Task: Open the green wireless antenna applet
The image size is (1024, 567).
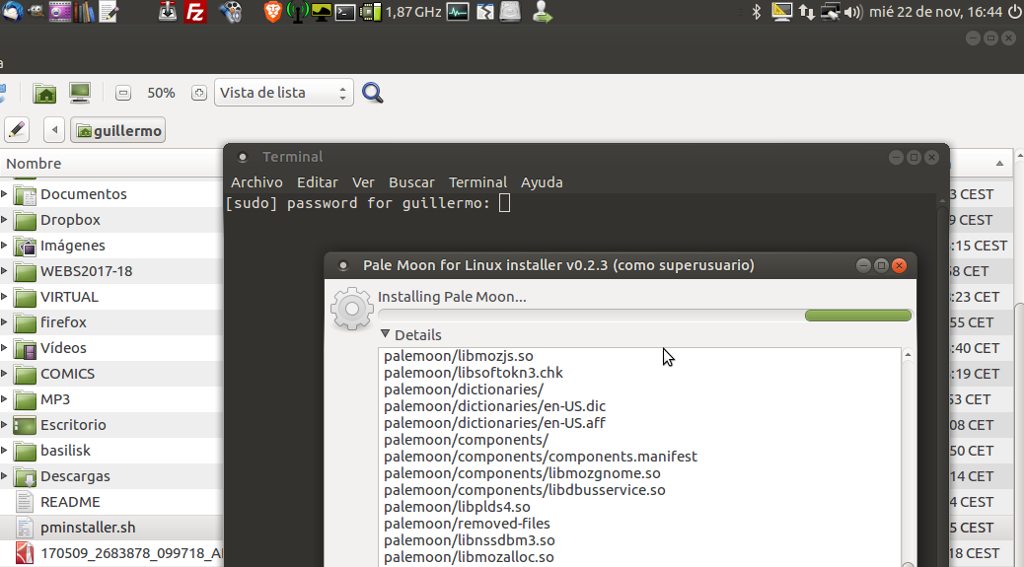Action: (297, 12)
